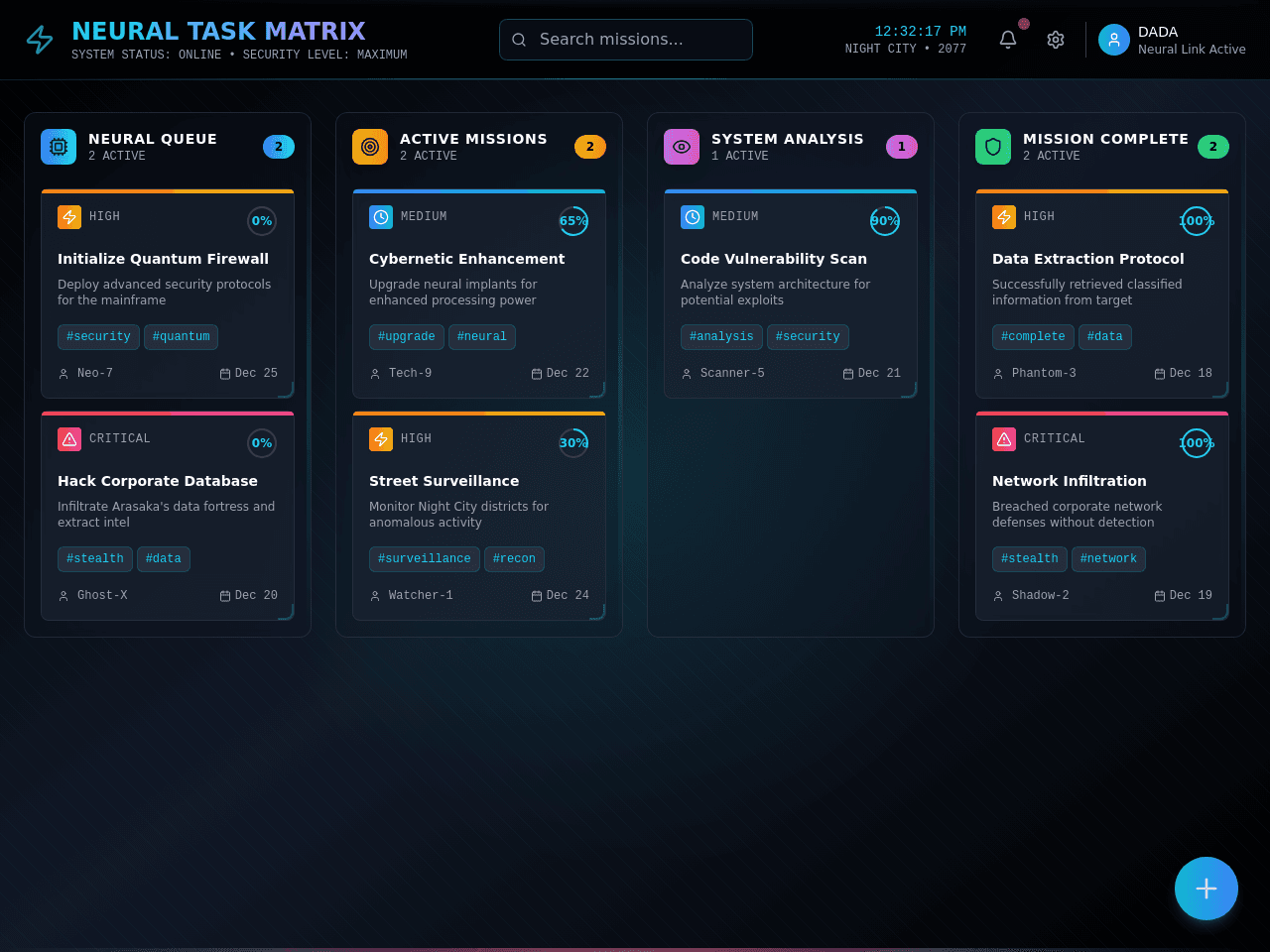Click the System Analysis eye icon
Viewport: 1270px width, 952px height.
coord(682,147)
